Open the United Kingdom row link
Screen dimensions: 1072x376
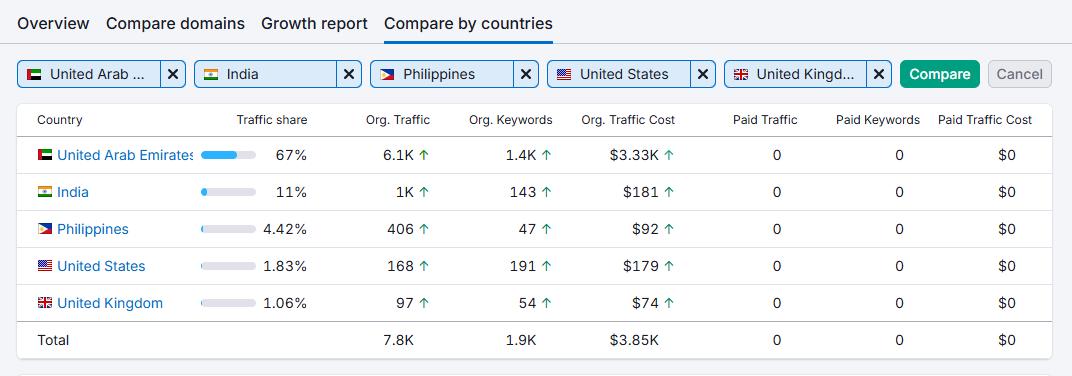pos(110,303)
